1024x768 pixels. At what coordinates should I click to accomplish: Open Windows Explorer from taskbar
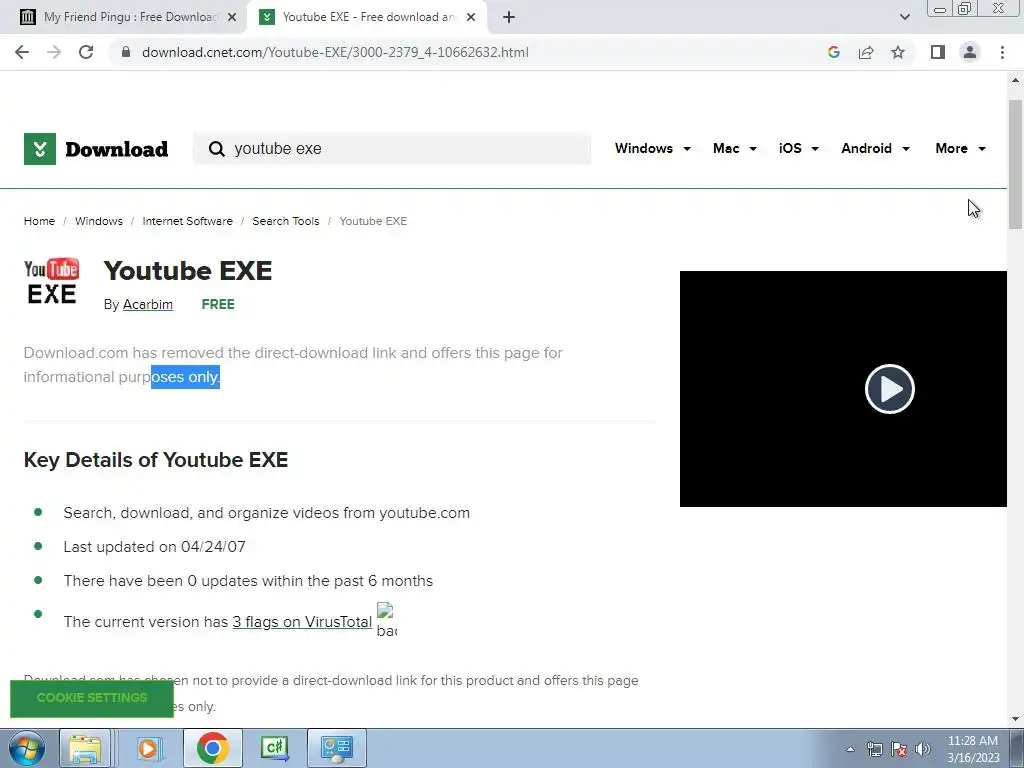tap(85, 748)
